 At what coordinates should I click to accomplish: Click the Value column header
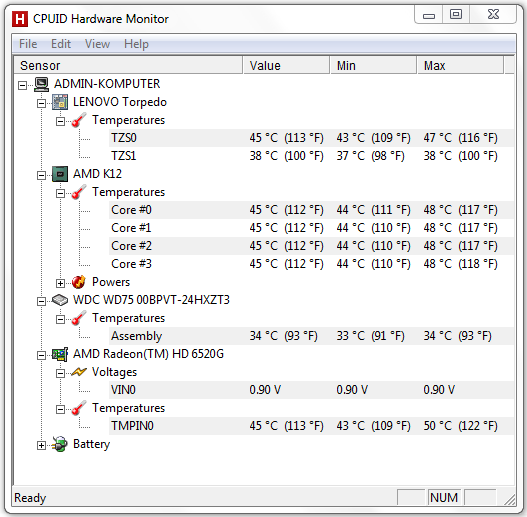point(286,66)
